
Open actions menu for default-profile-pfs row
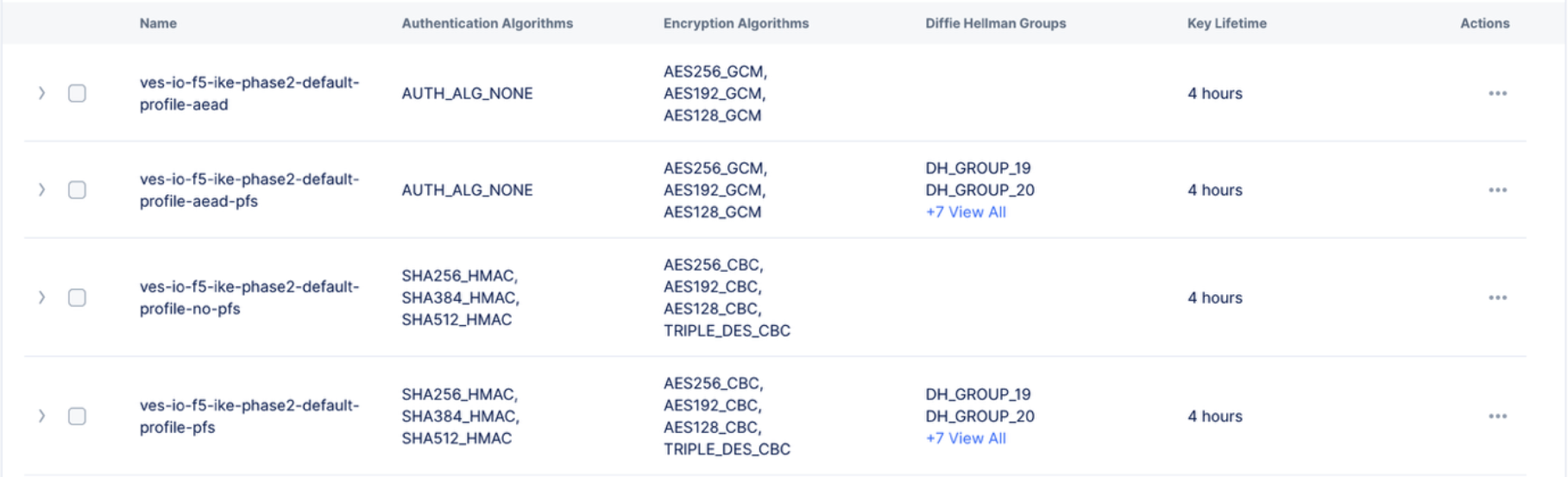(x=1497, y=416)
